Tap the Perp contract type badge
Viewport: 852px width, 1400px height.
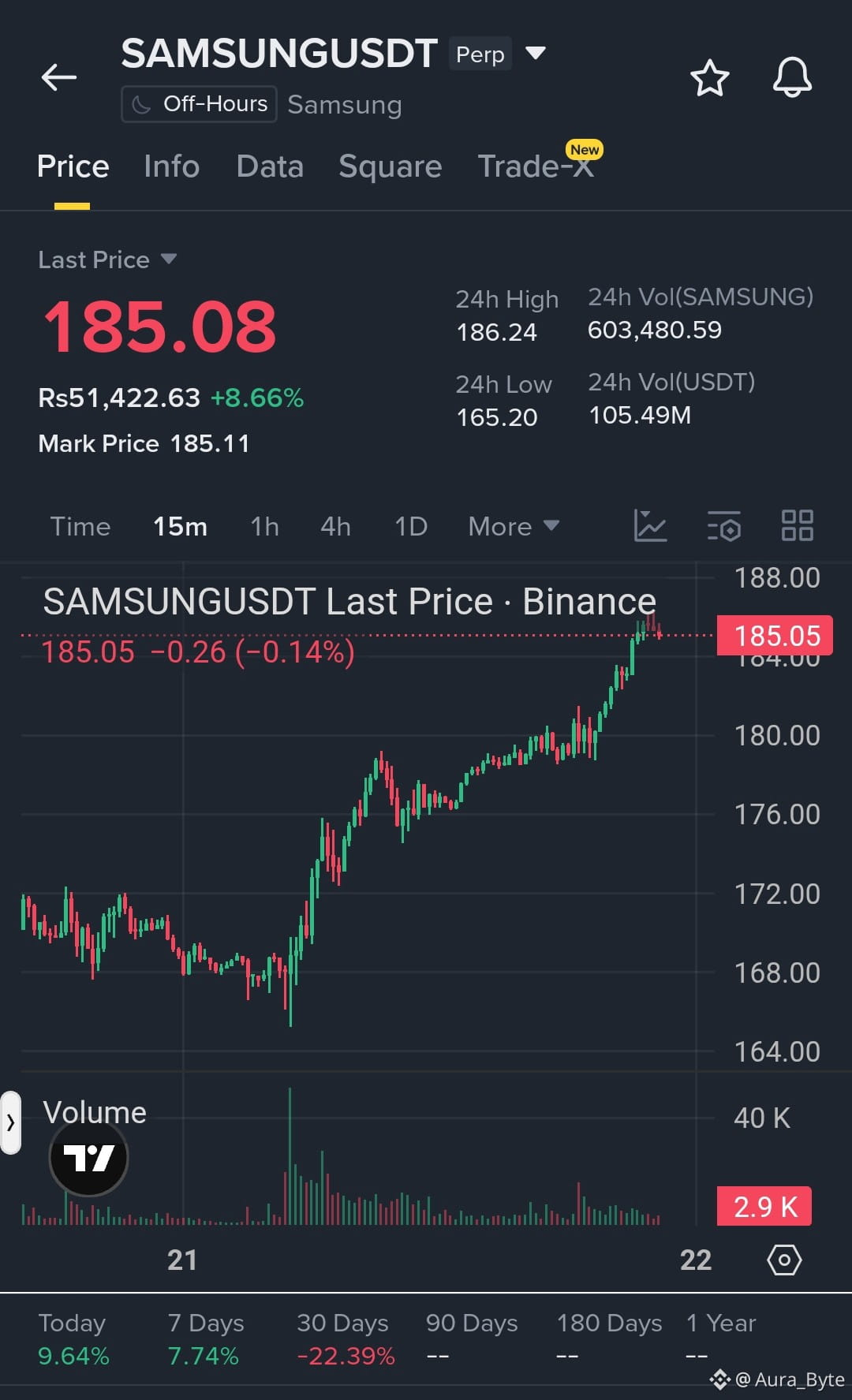(480, 54)
